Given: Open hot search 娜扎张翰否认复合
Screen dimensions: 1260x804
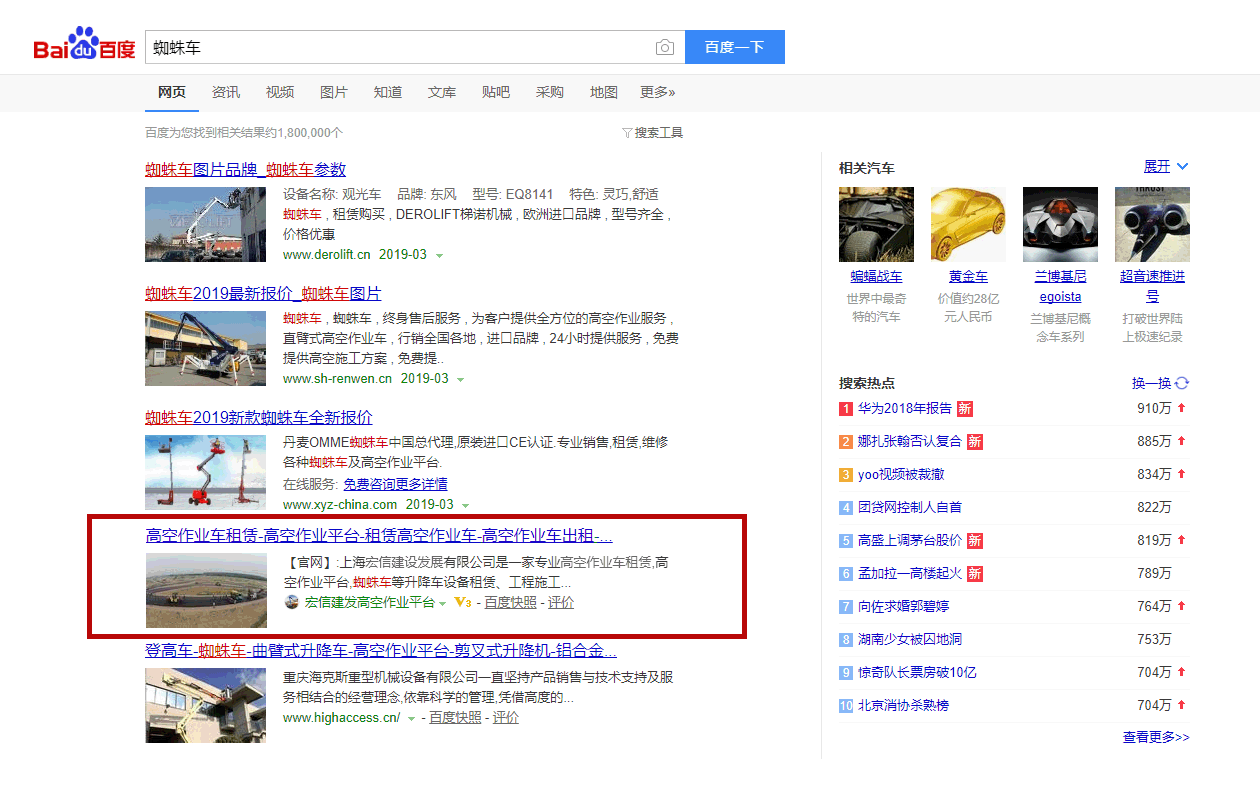Looking at the screenshot, I should (910, 441).
